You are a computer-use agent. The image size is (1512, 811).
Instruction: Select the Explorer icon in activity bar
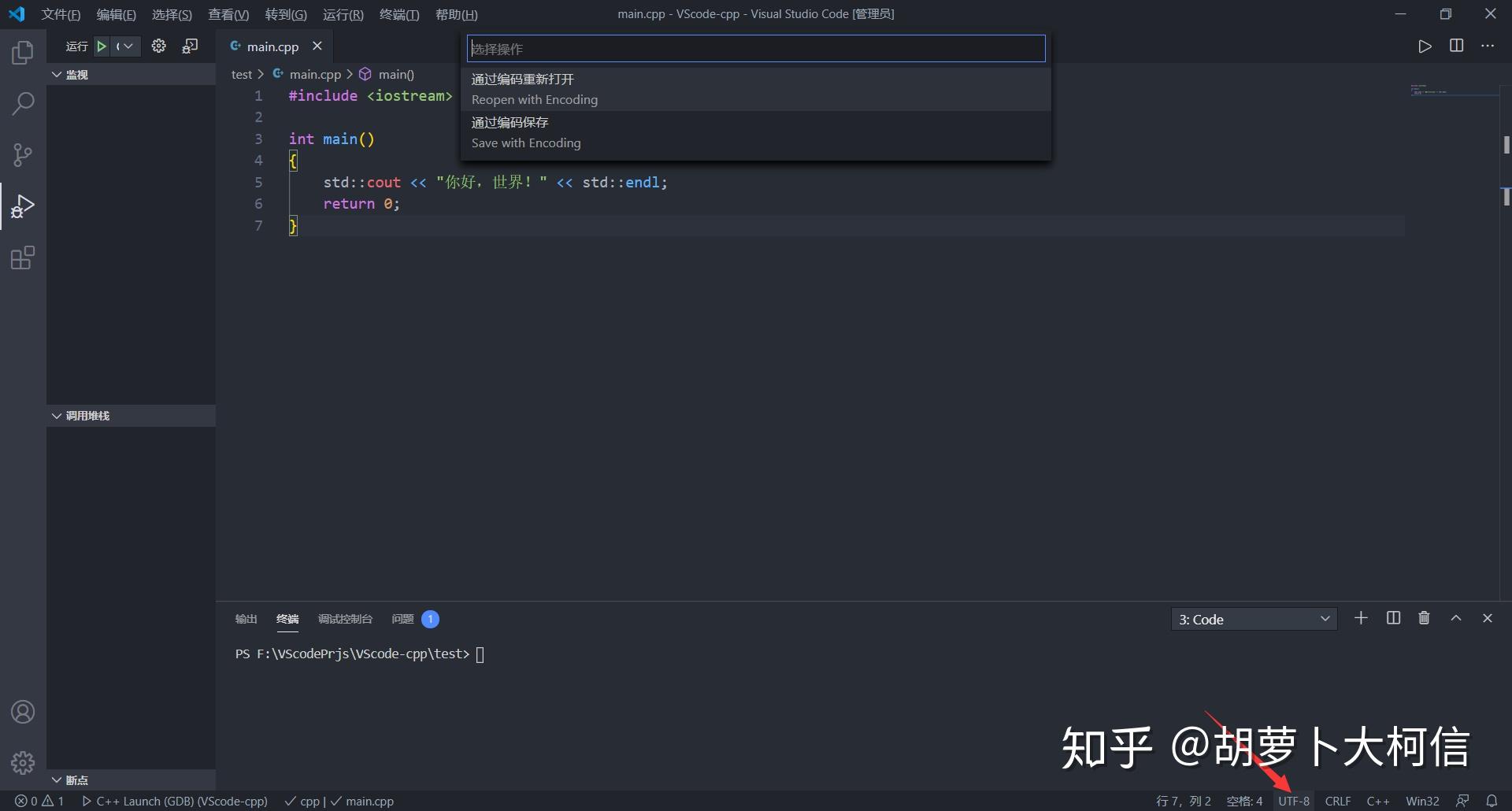coord(23,51)
